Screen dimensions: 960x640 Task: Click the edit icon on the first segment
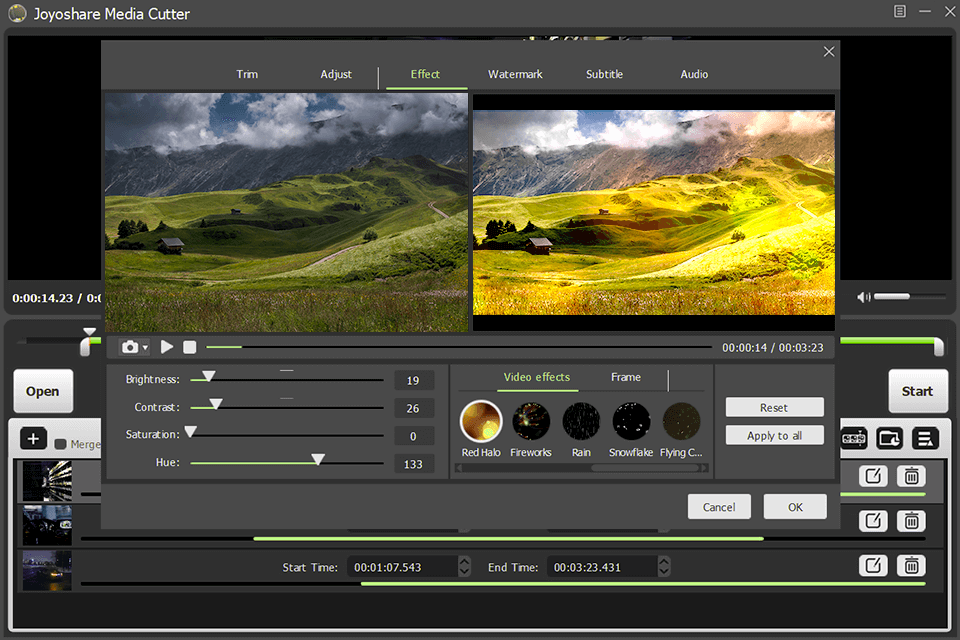click(873, 477)
